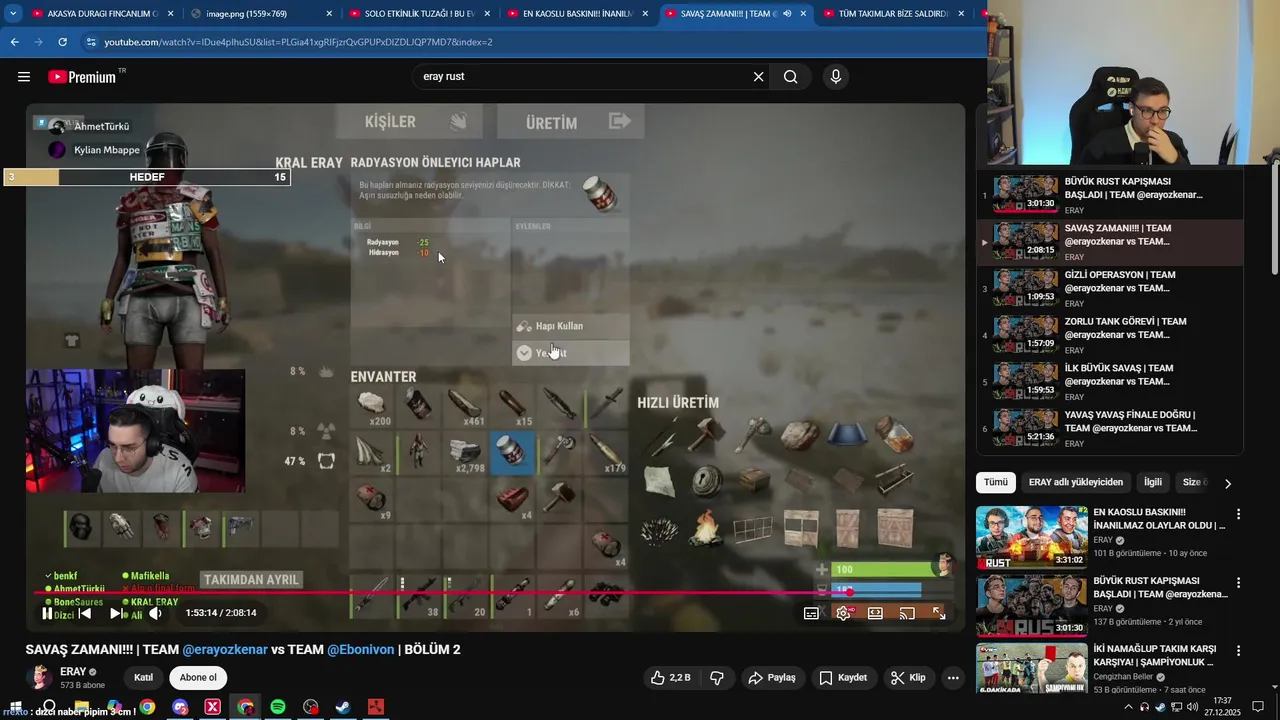Image resolution: width=1280 pixels, height=720 pixels.
Task: Open Spotify from taskbar
Action: pyautogui.click(x=278, y=707)
